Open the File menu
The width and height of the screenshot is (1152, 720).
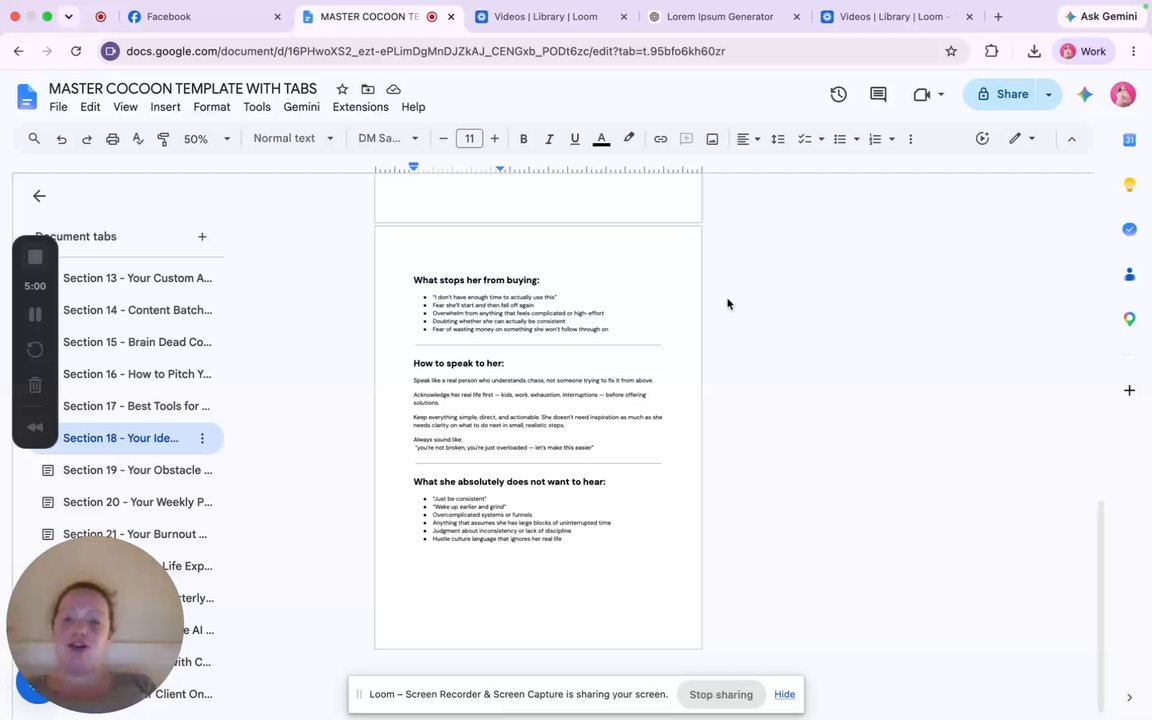(x=58, y=107)
